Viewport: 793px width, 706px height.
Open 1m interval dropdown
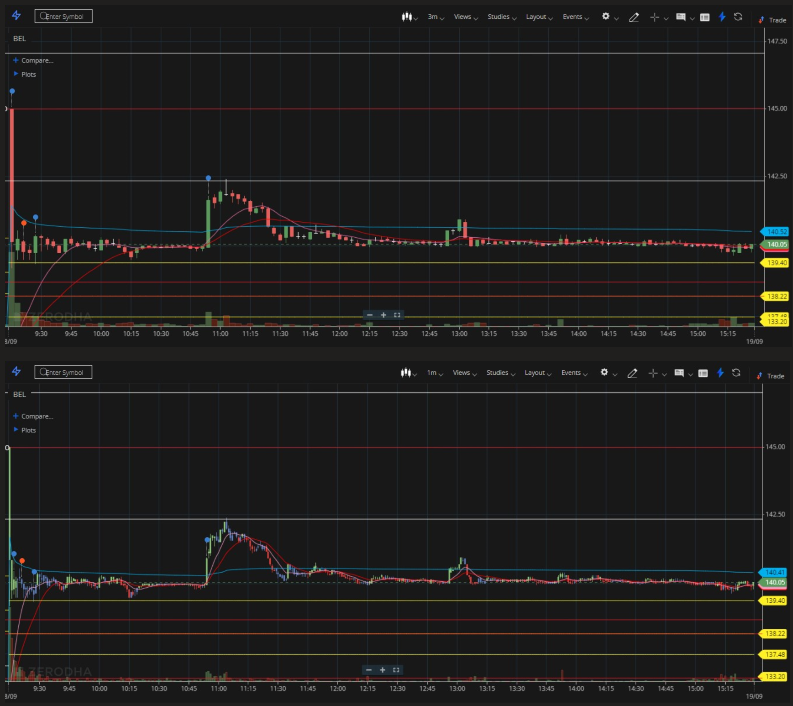tap(434, 373)
